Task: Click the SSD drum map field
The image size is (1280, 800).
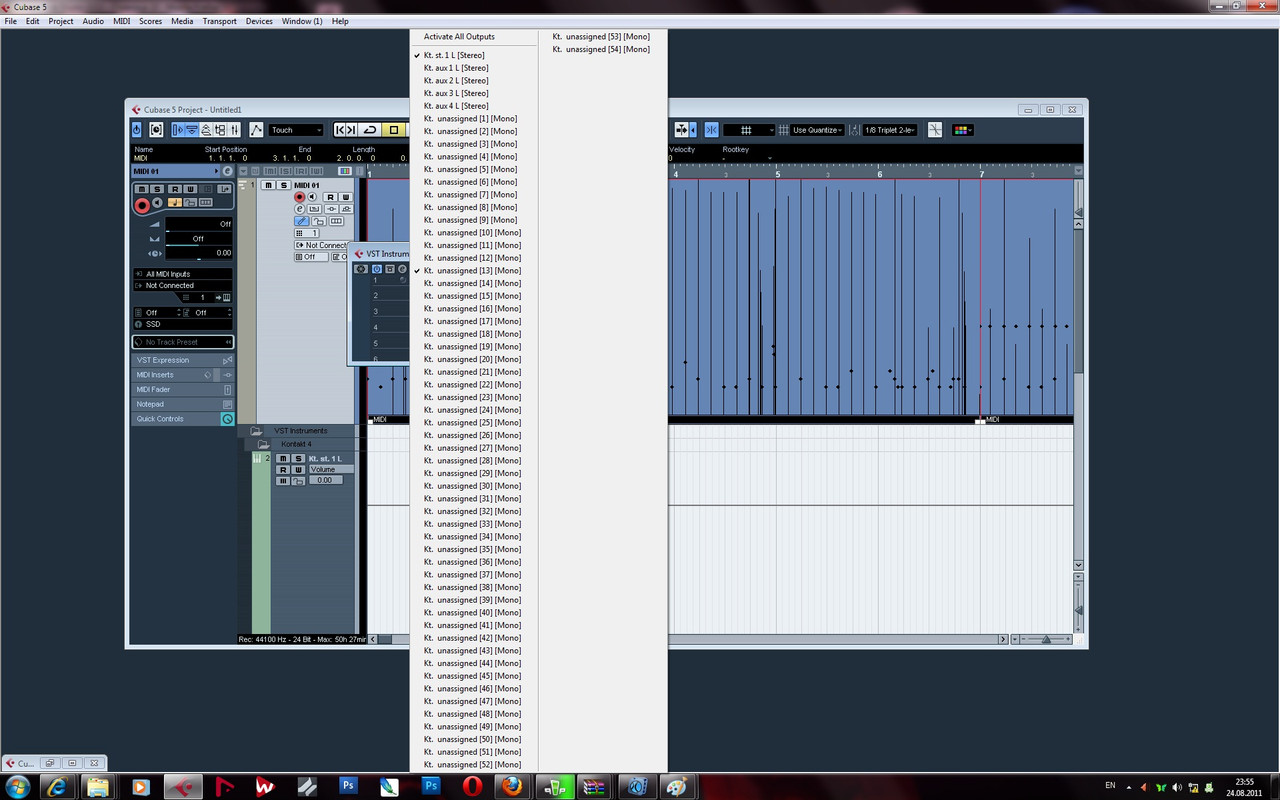Action: (x=183, y=324)
